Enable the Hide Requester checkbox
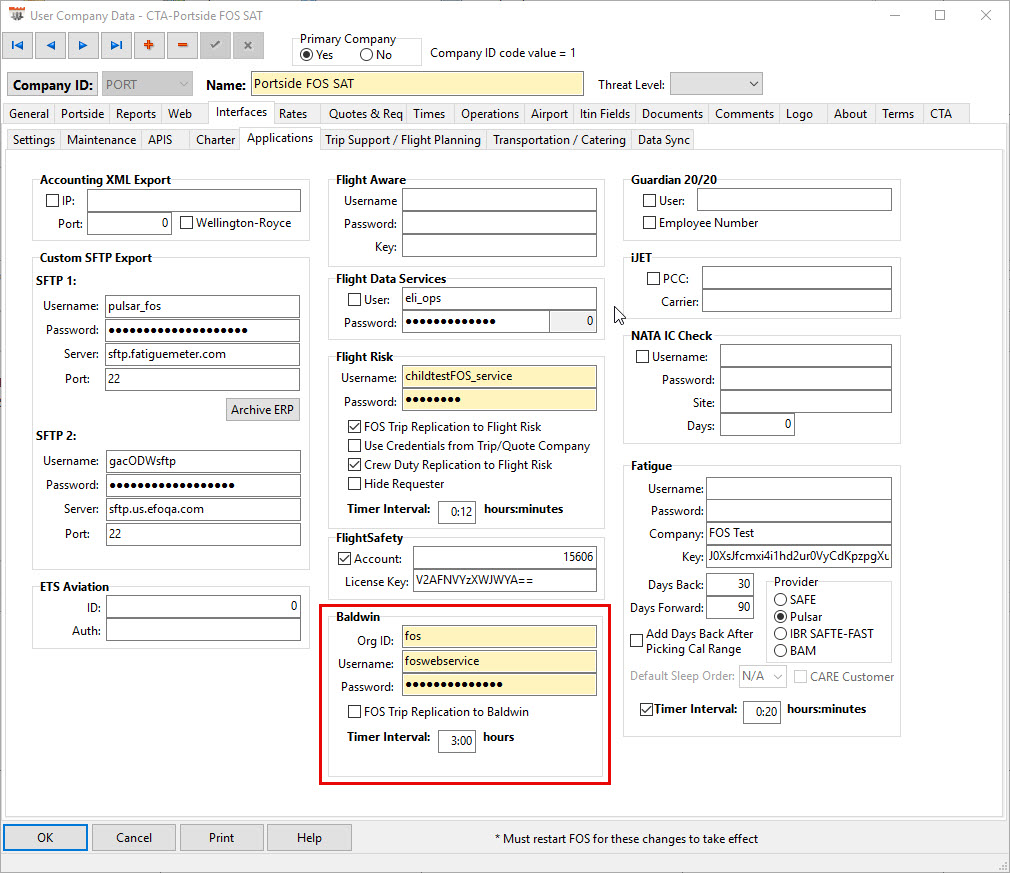 (354, 484)
